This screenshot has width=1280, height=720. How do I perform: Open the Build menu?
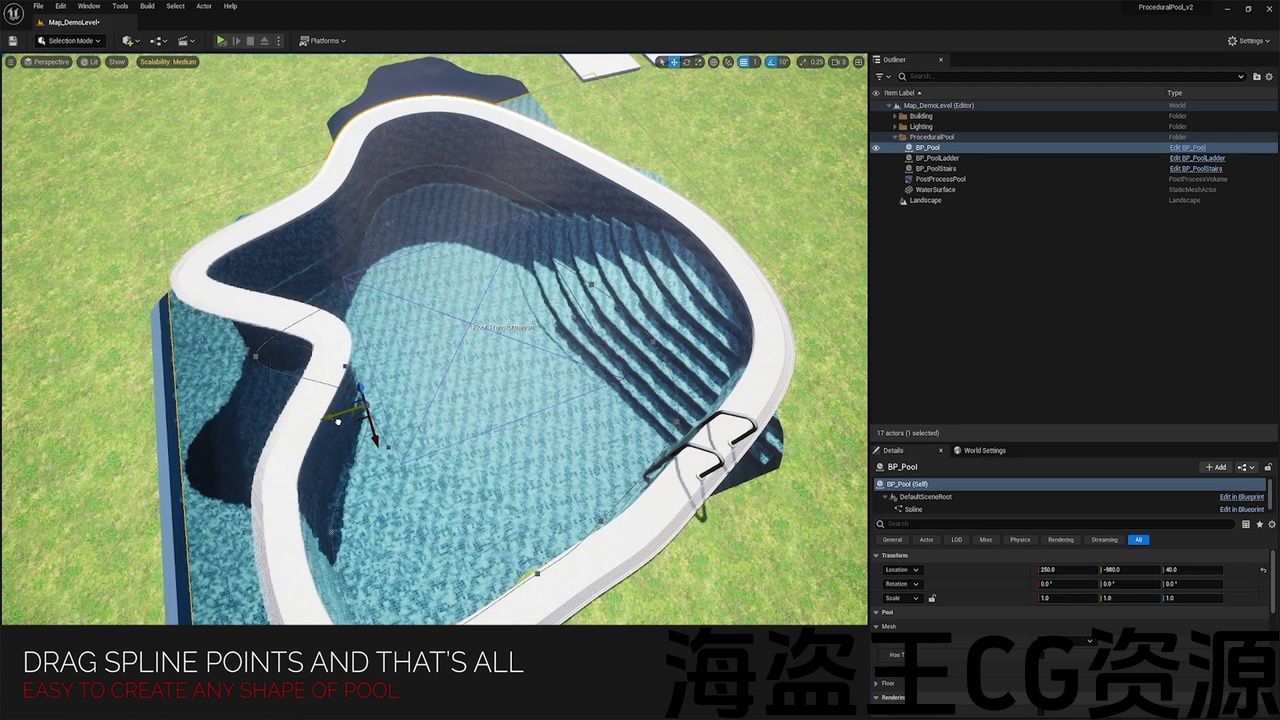147,6
